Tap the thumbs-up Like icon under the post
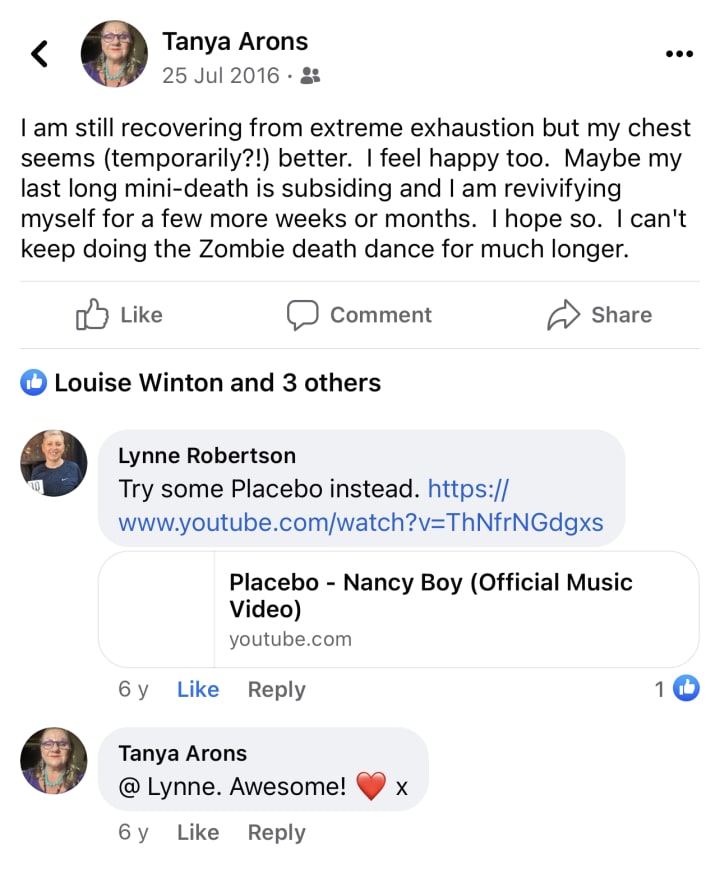Viewport: 720px width, 869px height. click(92, 315)
